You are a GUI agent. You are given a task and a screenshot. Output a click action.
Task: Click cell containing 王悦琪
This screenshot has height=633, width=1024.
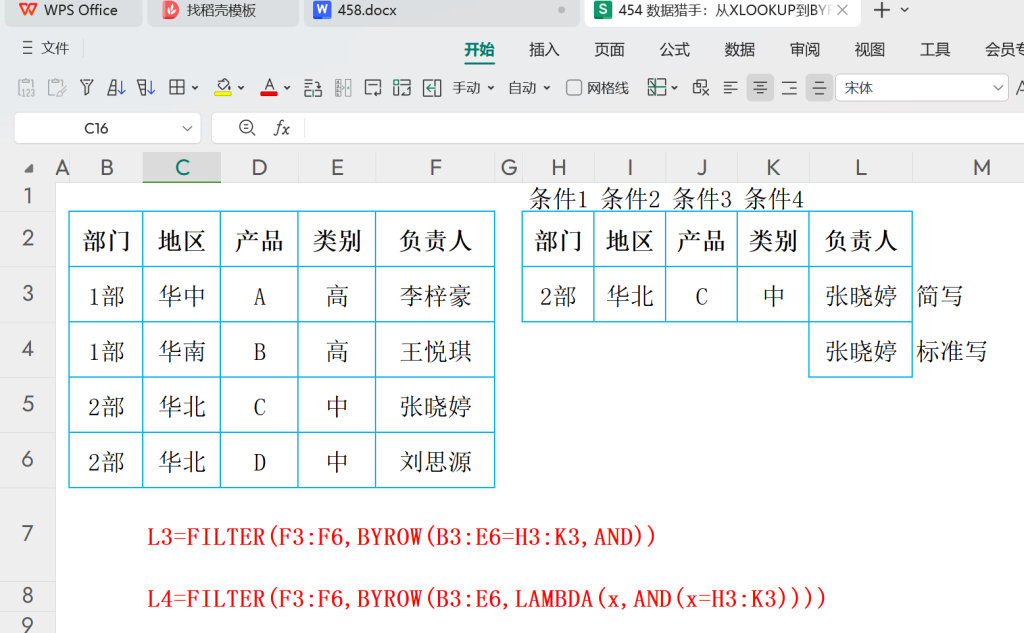click(435, 351)
